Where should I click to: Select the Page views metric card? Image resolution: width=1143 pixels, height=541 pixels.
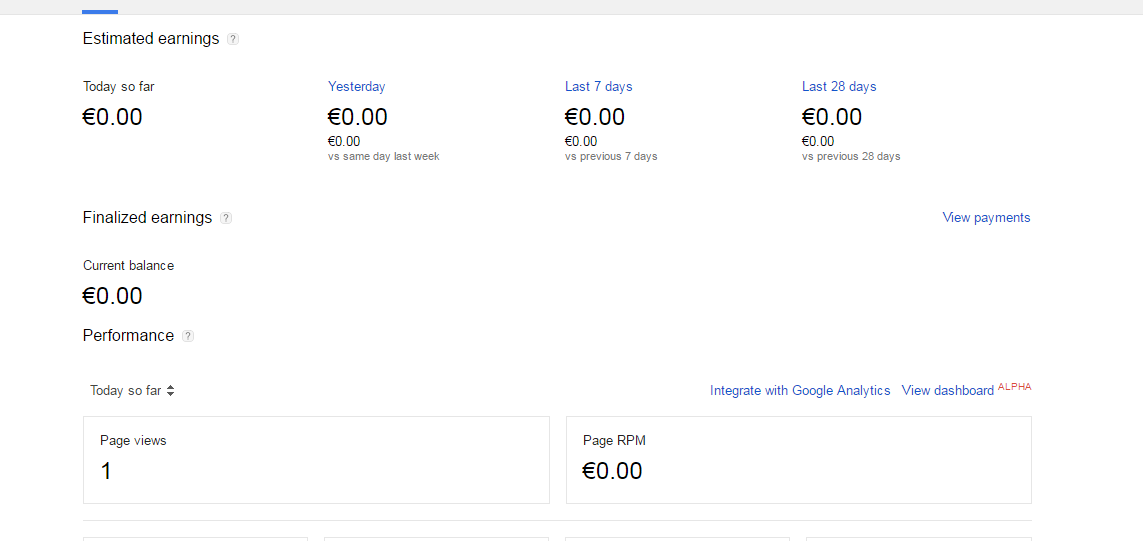pos(316,460)
